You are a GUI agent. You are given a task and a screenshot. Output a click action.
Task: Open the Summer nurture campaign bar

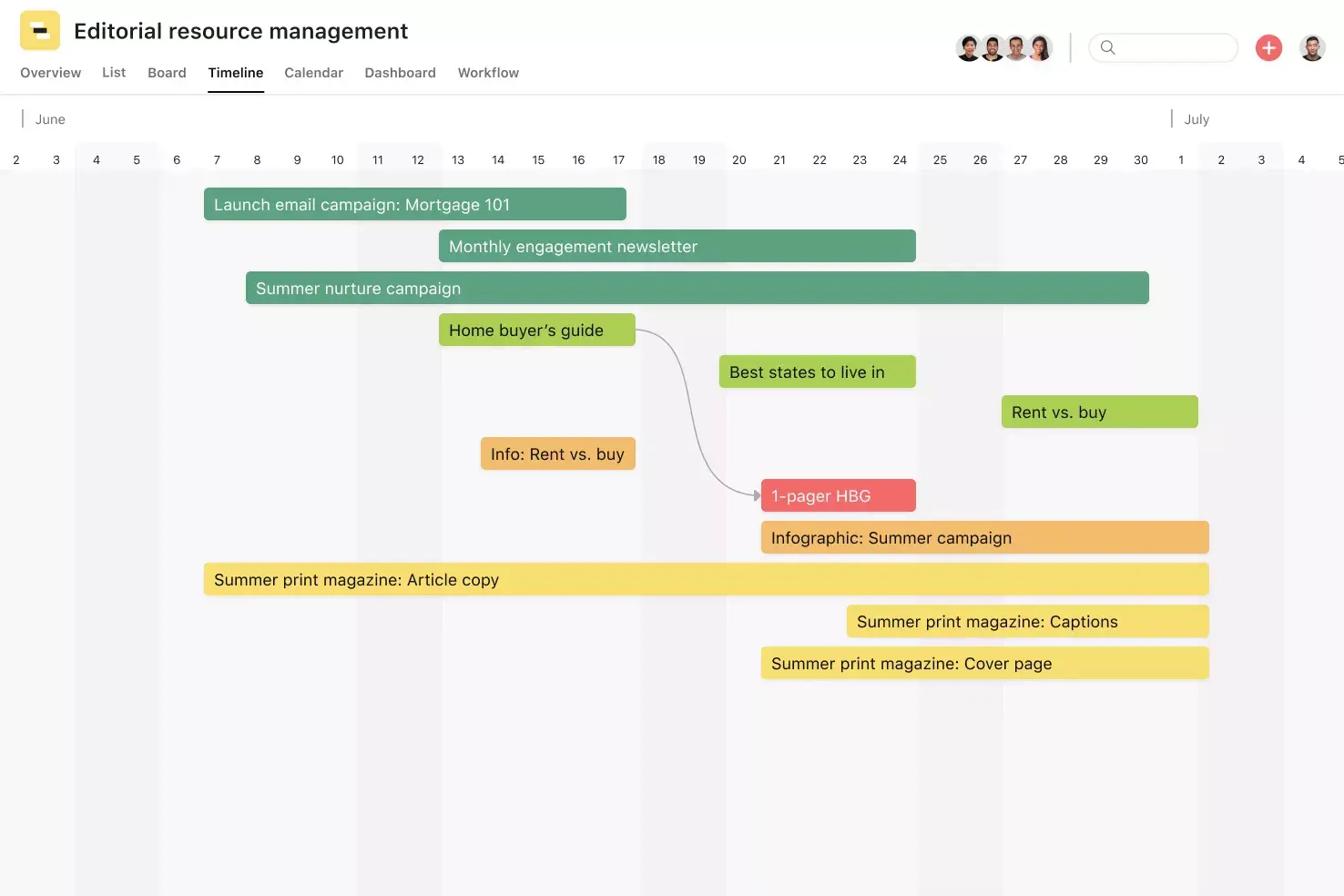coord(697,288)
